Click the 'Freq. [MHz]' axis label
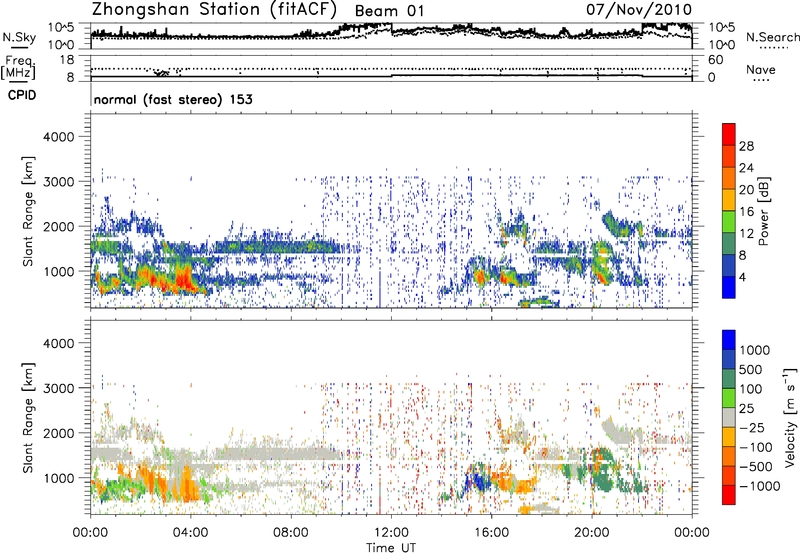Image resolution: width=800 pixels, height=554 pixels. tap(19, 68)
